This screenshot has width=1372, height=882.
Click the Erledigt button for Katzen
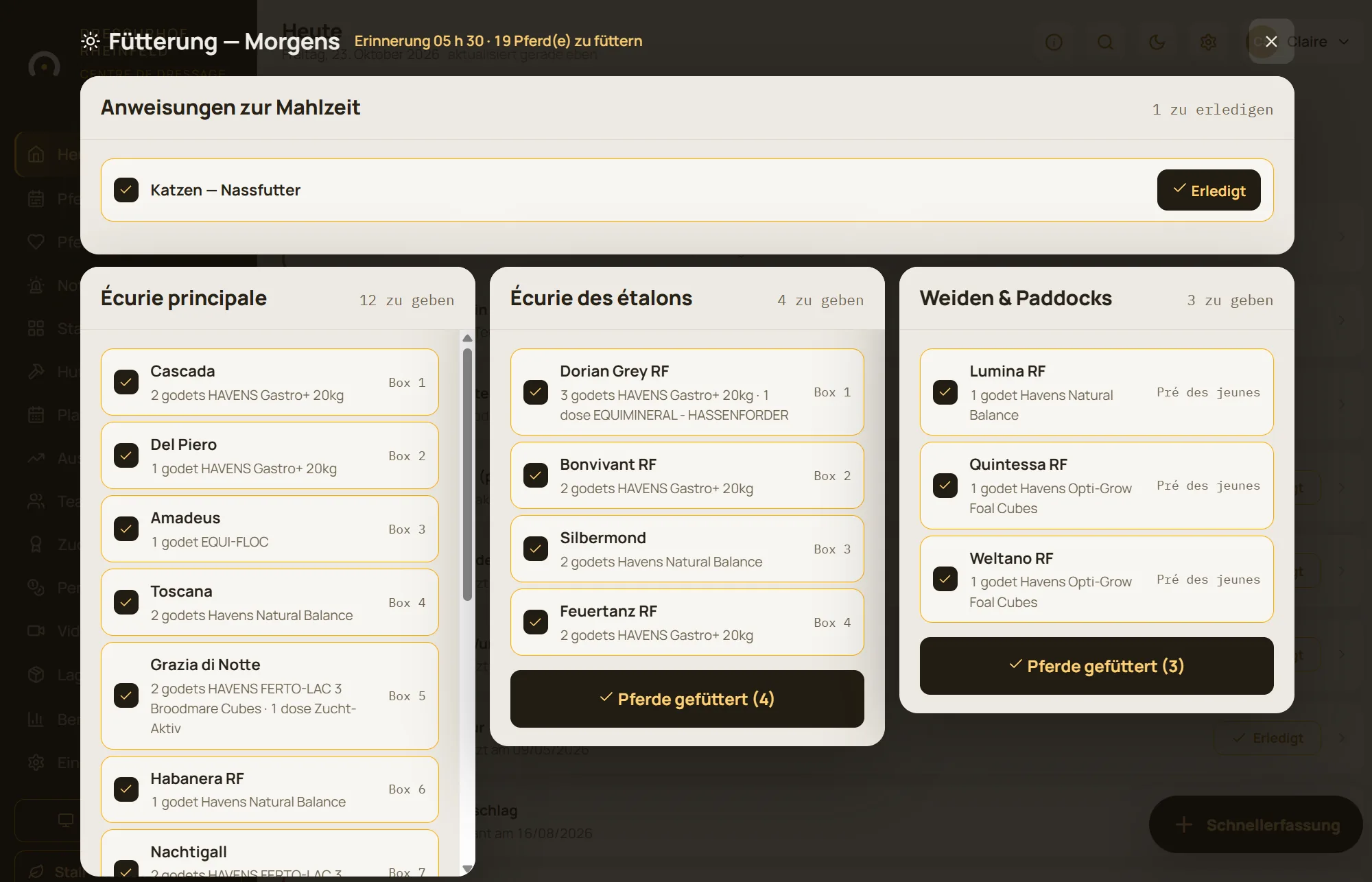[1209, 190]
